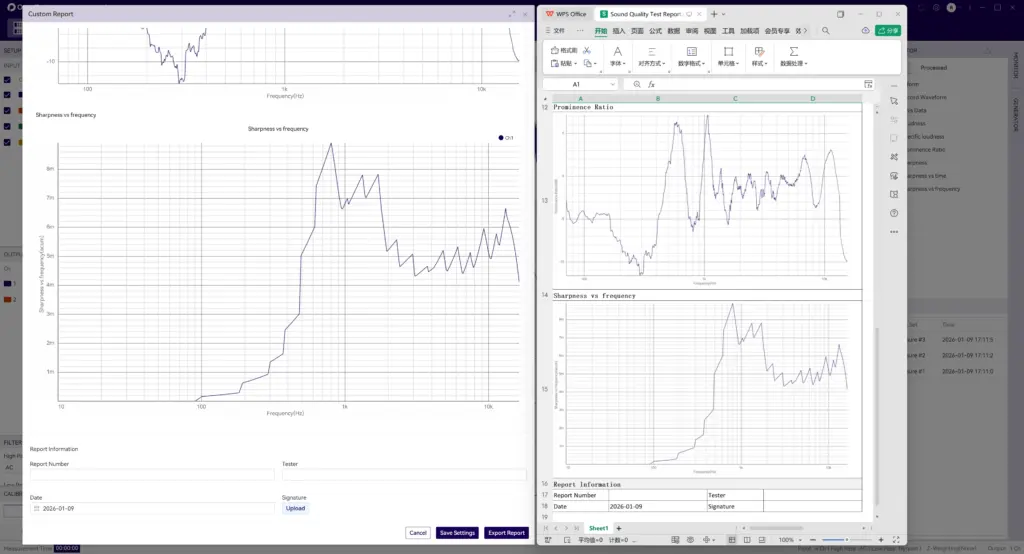Select the Sheet1 tab

pyautogui.click(x=598, y=528)
